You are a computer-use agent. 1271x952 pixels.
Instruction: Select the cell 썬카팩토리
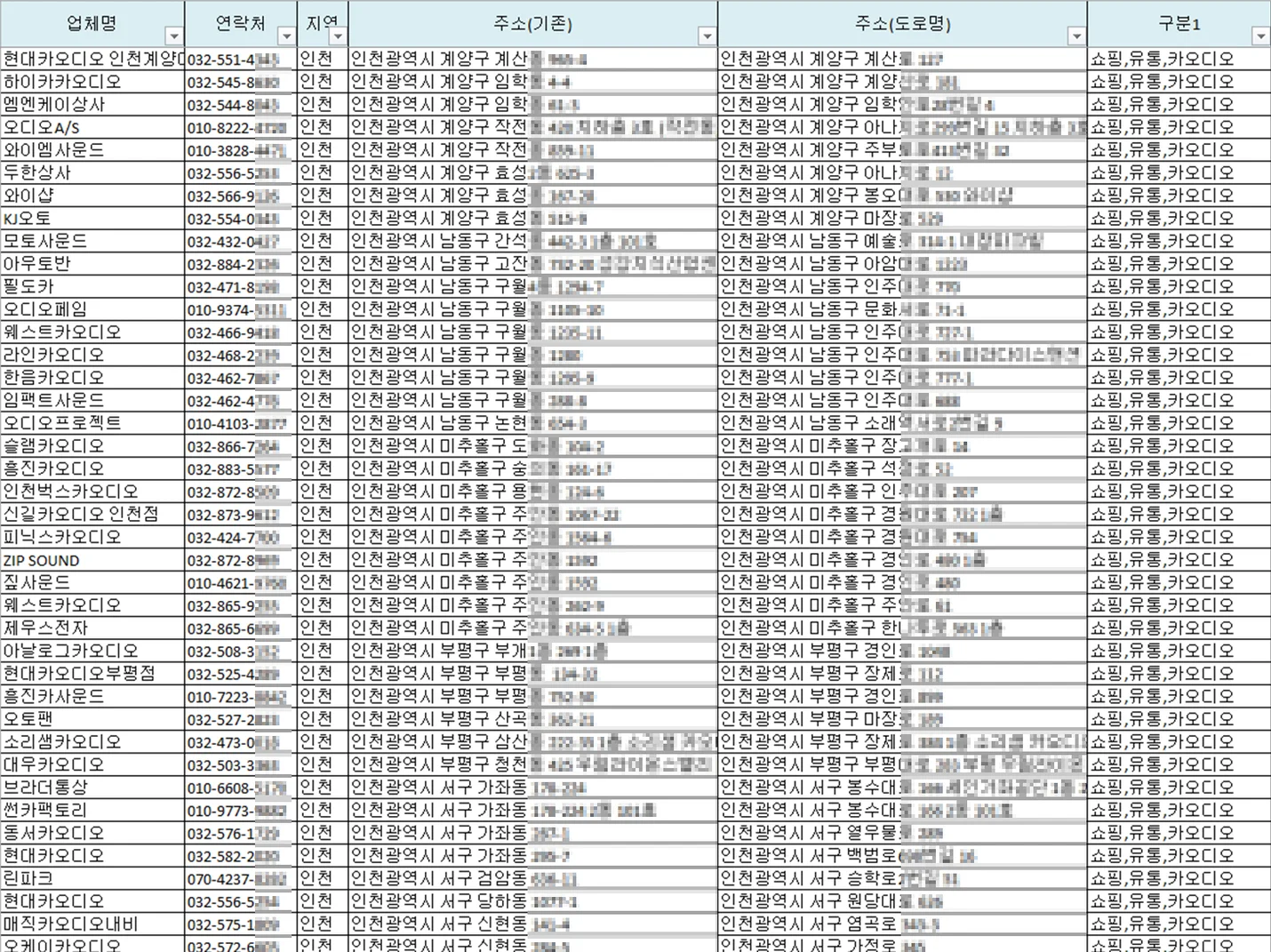pyautogui.click(x=92, y=811)
